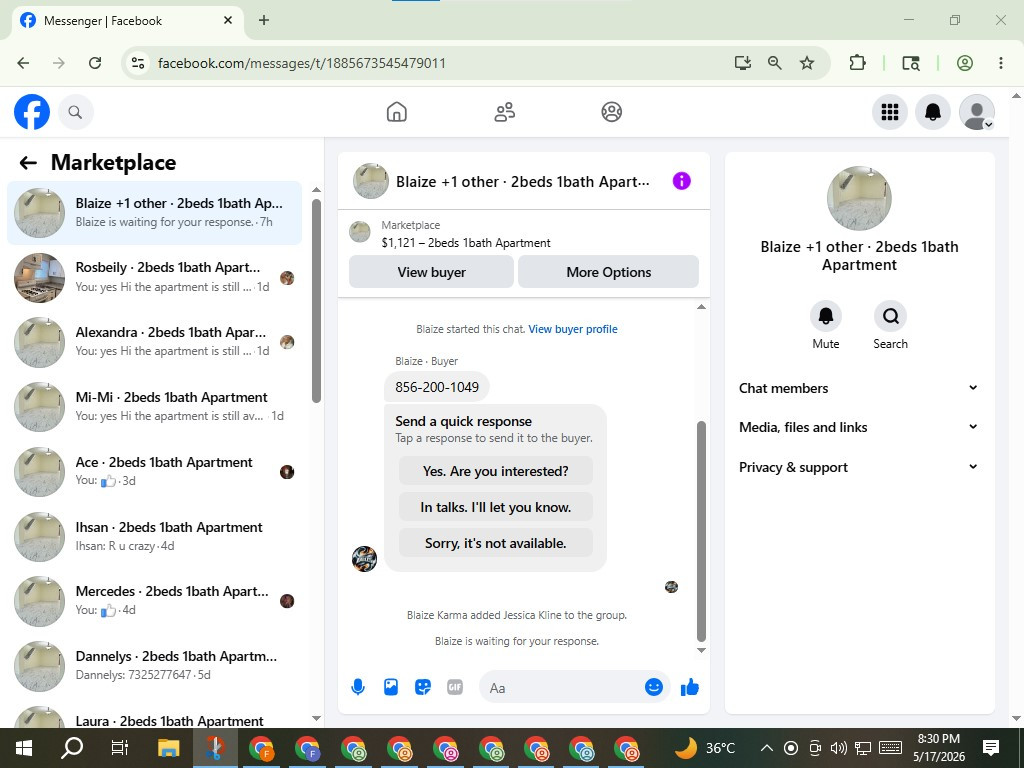1024x768 pixels.
Task: Select the Messenger | Facebook tab
Action: pos(127,21)
